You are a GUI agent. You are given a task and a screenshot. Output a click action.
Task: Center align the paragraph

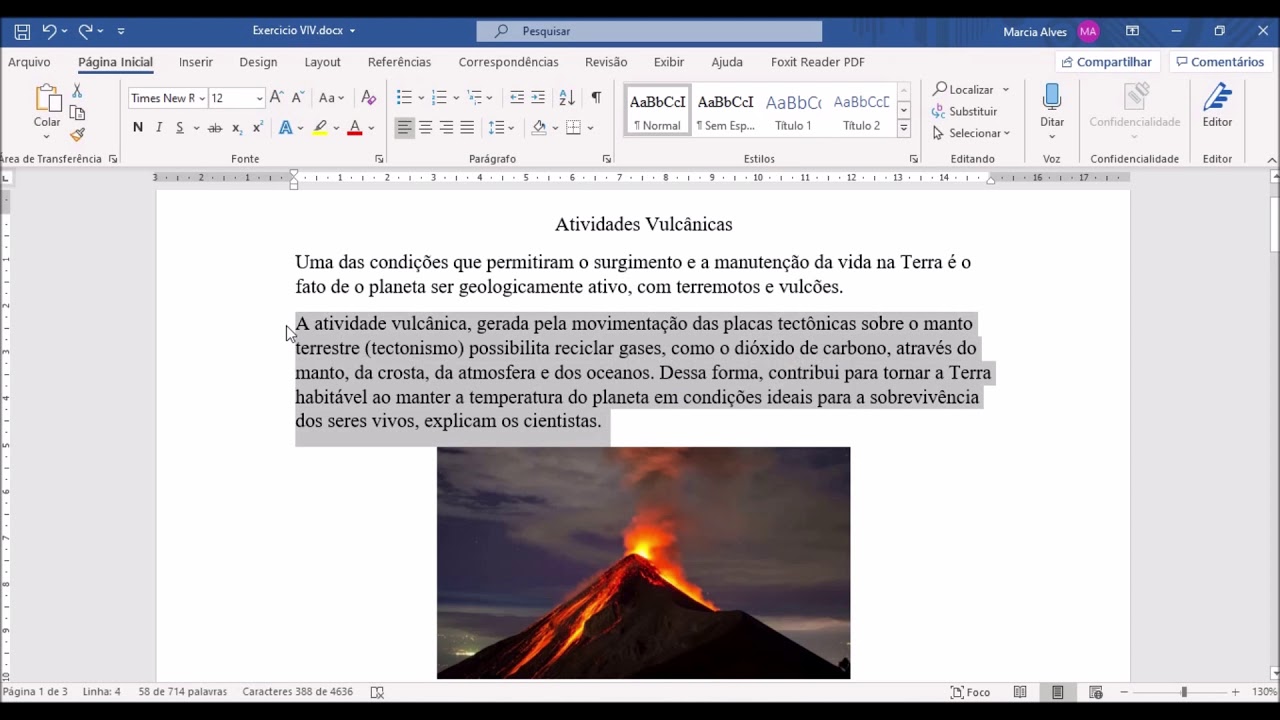(425, 128)
